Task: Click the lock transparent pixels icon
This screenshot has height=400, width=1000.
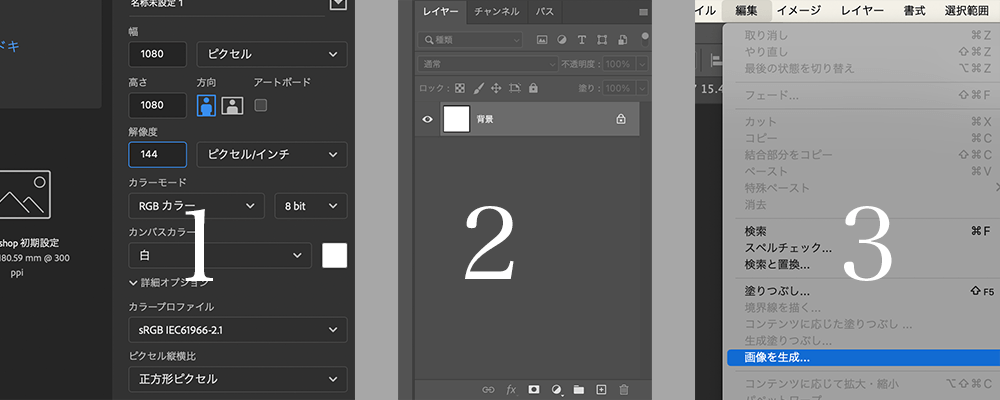Action: 458,88
